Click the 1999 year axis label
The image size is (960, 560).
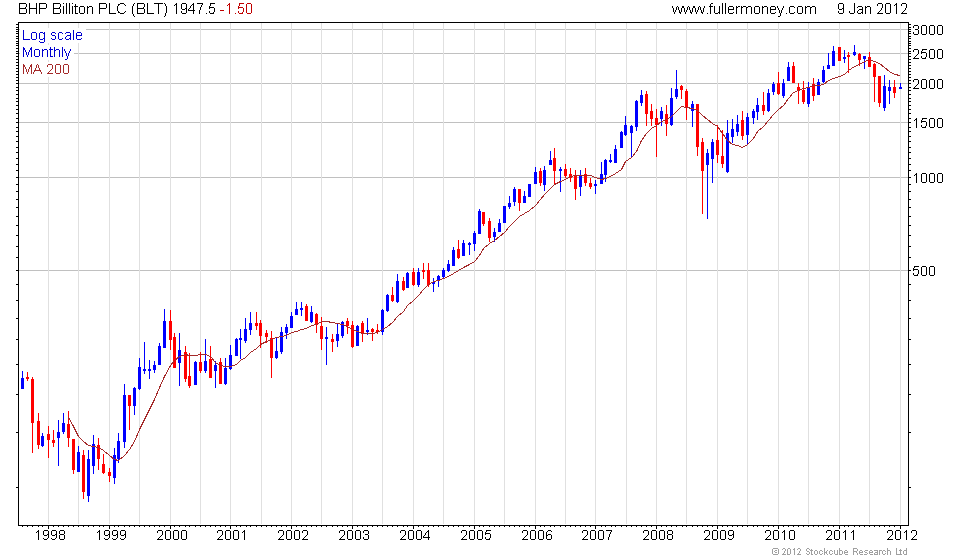(x=111, y=536)
